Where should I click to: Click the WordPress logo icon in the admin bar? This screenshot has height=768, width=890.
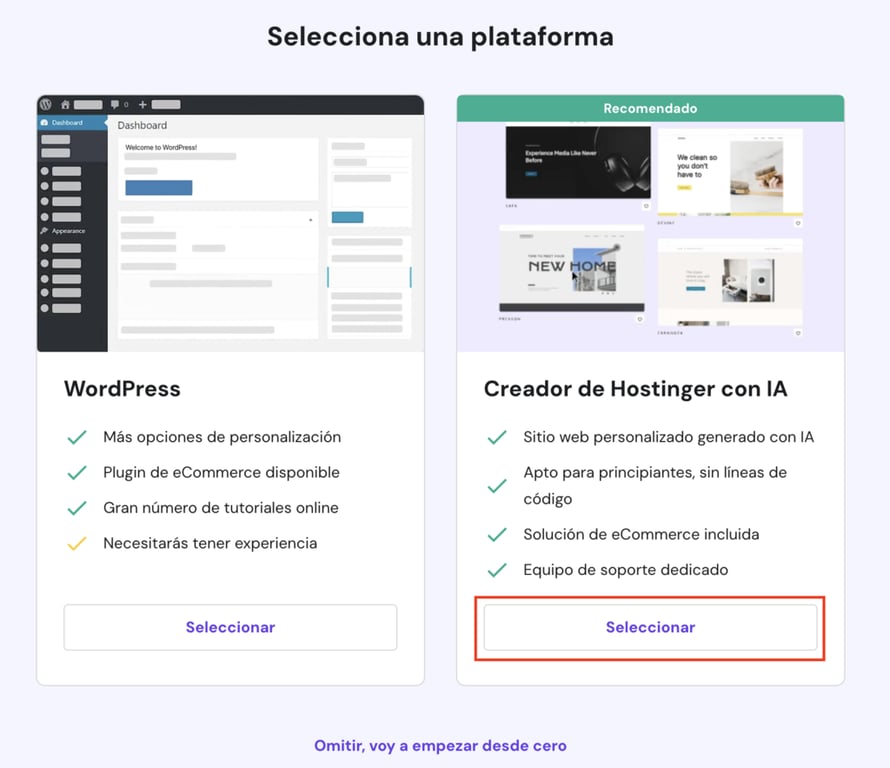[x=46, y=104]
